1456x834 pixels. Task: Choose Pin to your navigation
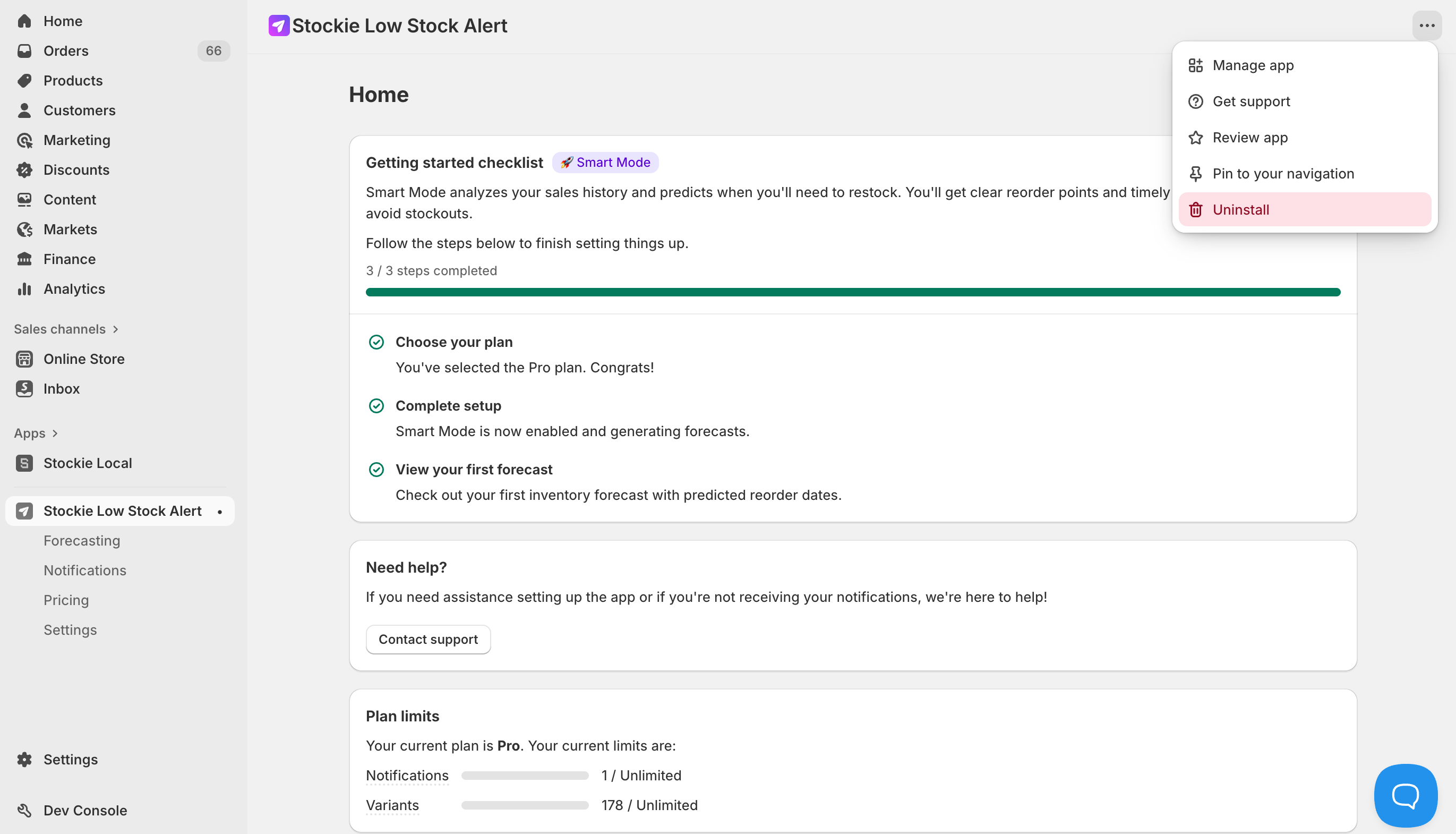pyautogui.click(x=1282, y=174)
